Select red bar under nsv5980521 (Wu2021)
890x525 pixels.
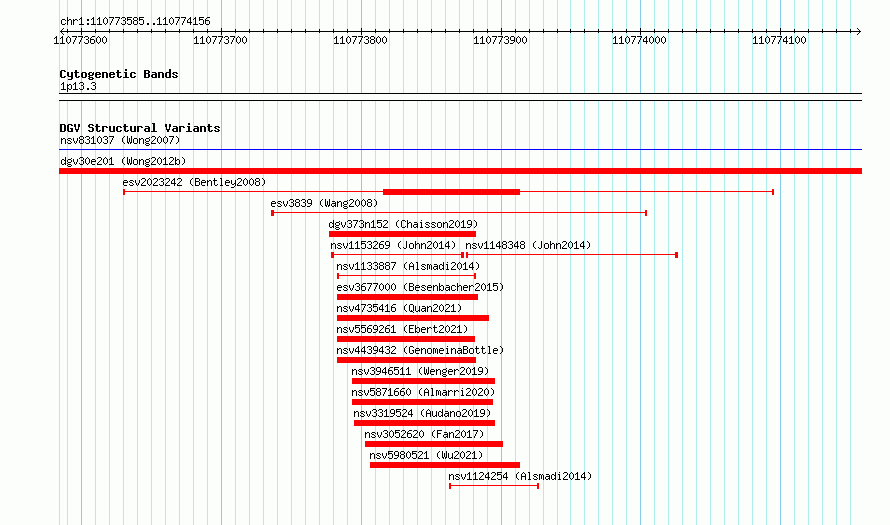(445, 465)
